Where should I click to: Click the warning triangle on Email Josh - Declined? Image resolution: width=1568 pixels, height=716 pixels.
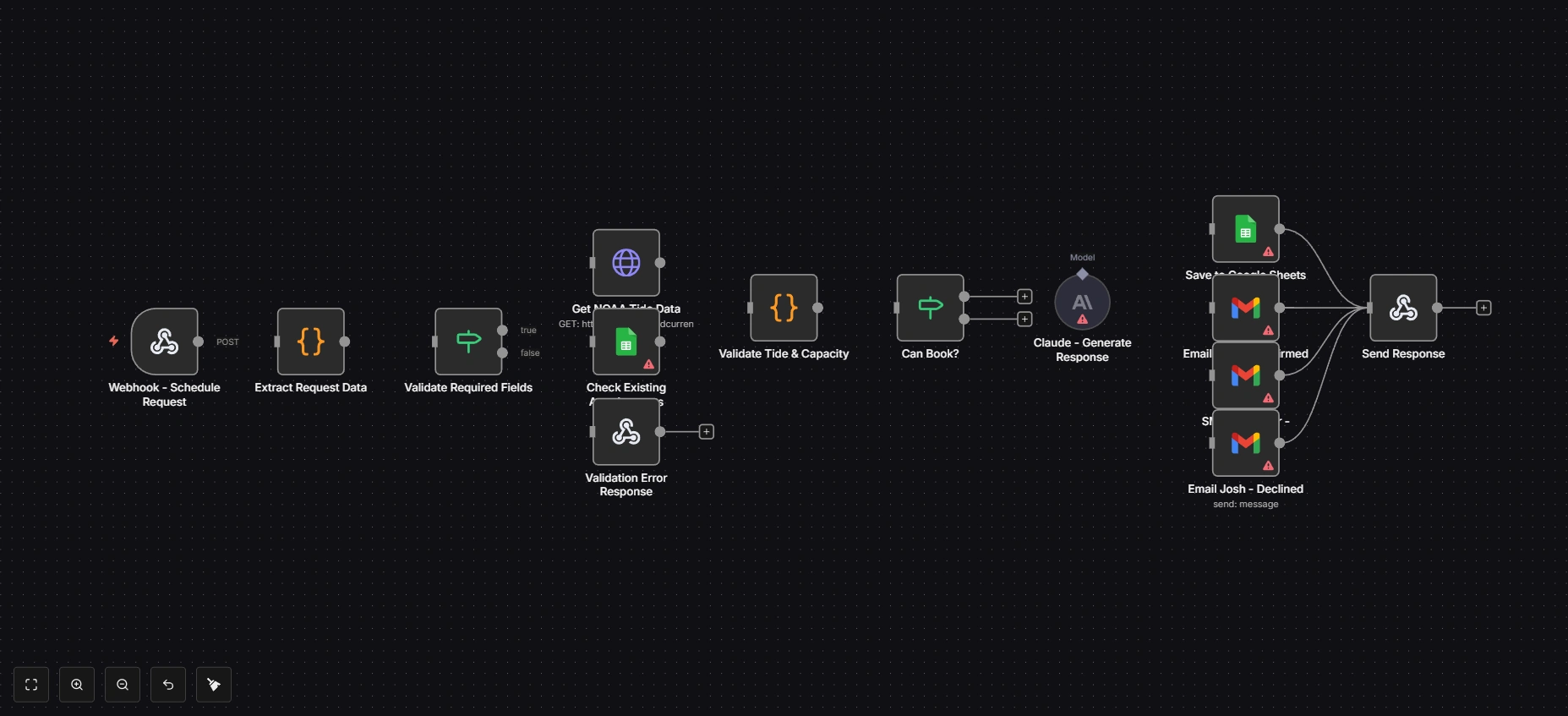1268,466
